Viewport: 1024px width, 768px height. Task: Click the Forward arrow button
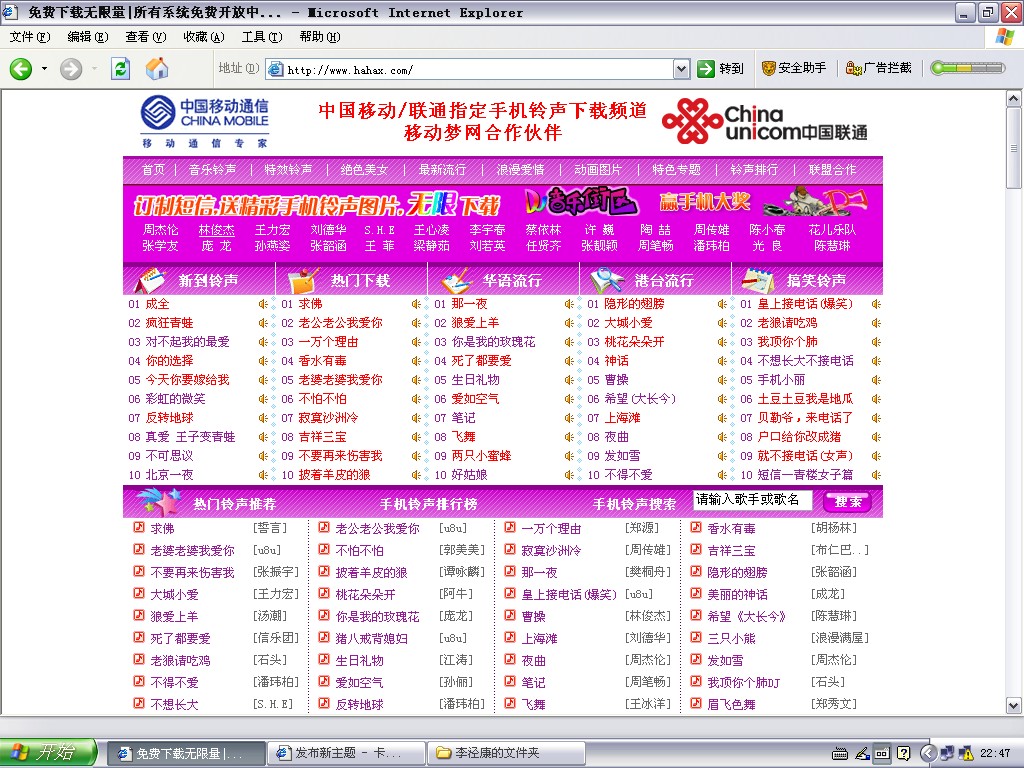coord(71,69)
